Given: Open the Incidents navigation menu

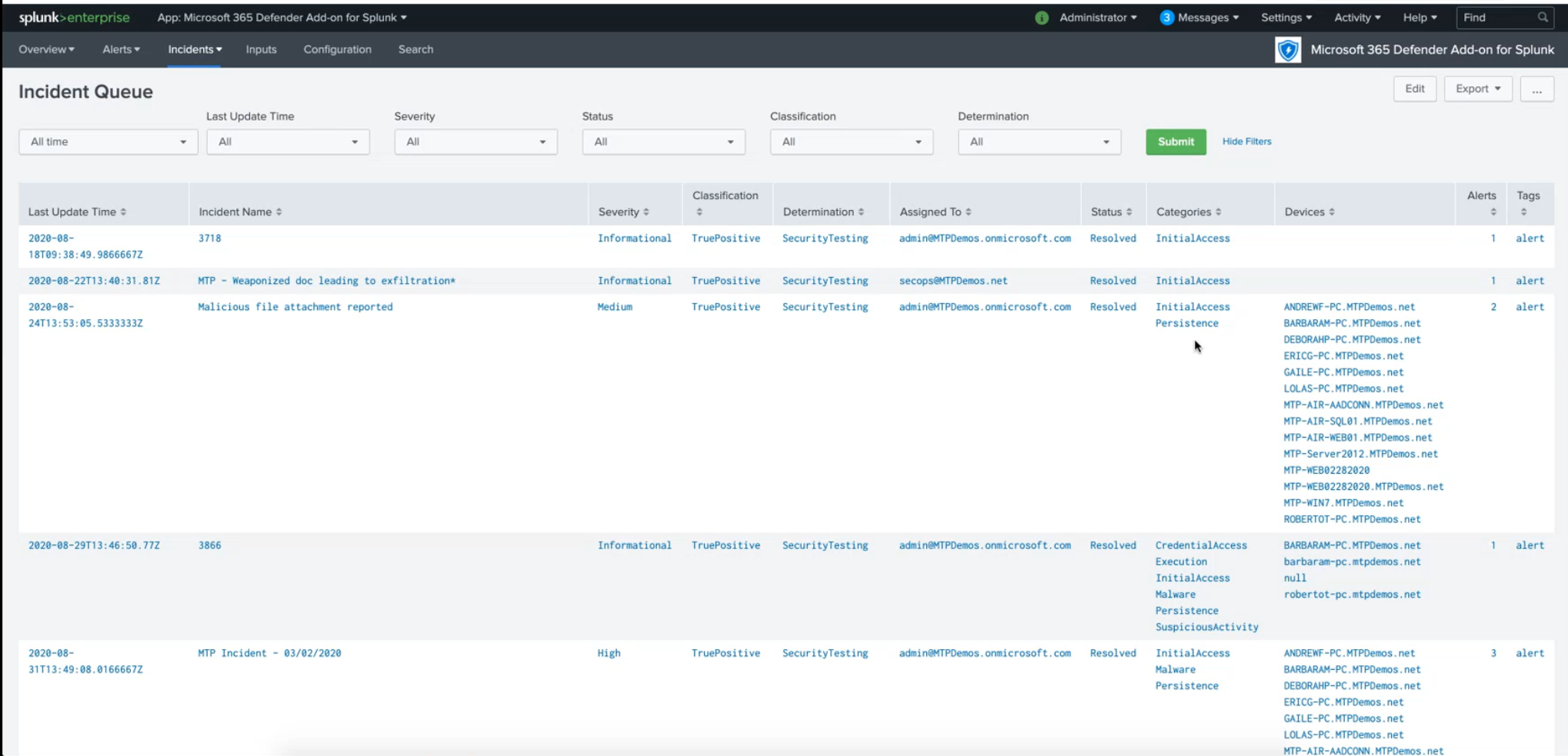Looking at the screenshot, I should 195,49.
